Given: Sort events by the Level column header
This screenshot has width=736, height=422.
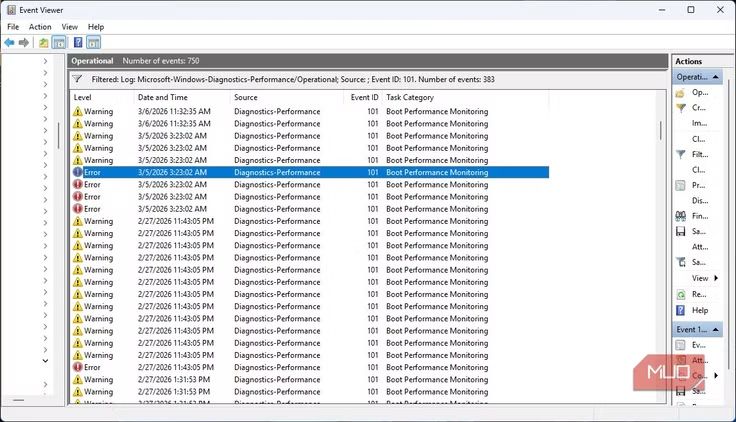Looking at the screenshot, I should pyautogui.click(x=83, y=97).
